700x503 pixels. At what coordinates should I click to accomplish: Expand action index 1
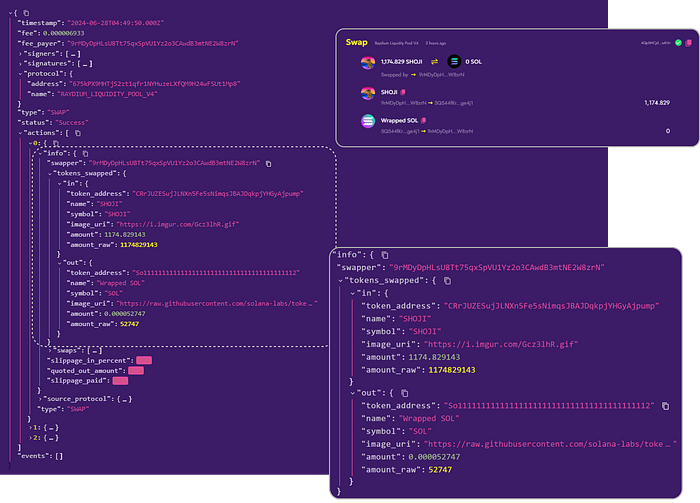[30, 428]
